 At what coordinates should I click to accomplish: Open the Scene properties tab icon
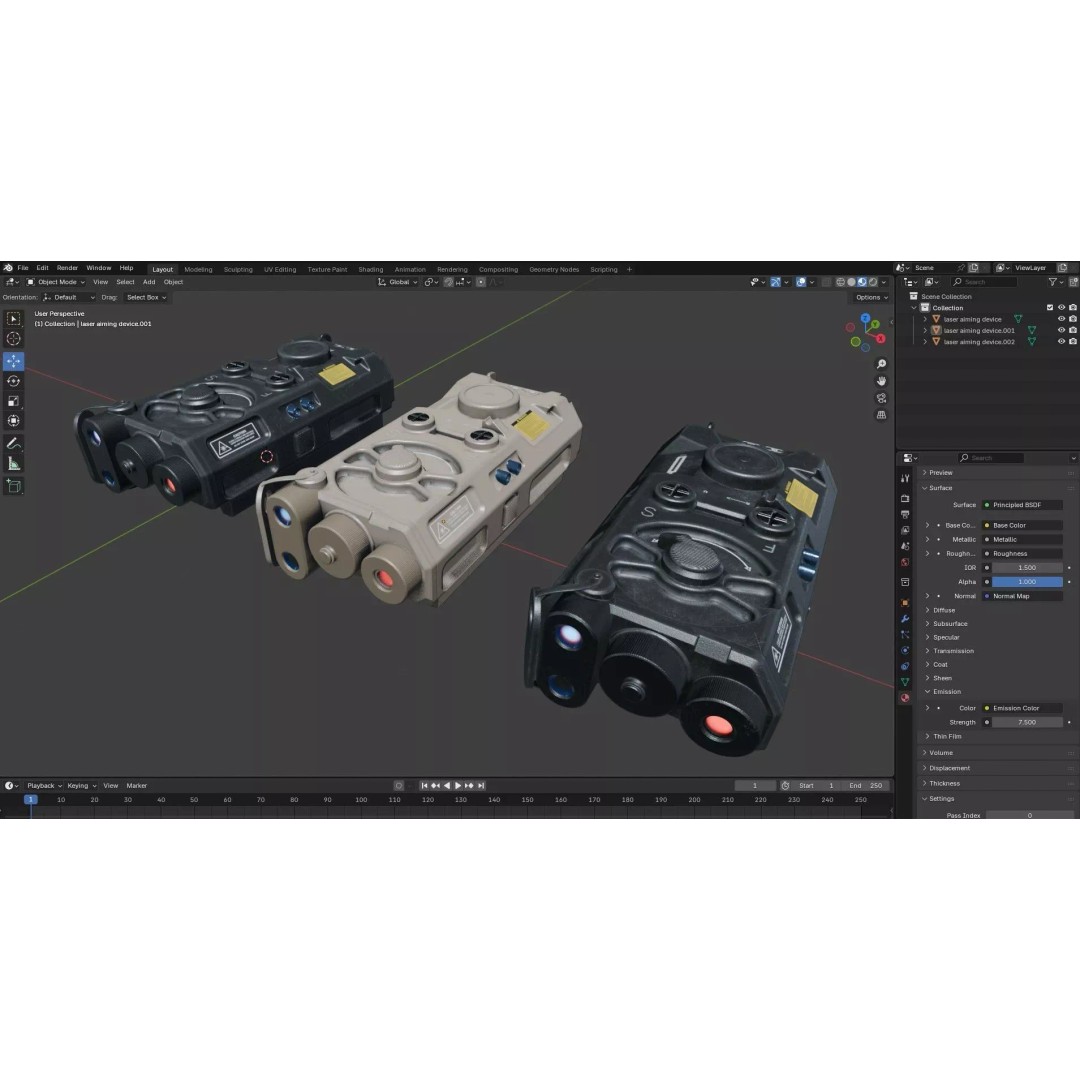point(905,546)
